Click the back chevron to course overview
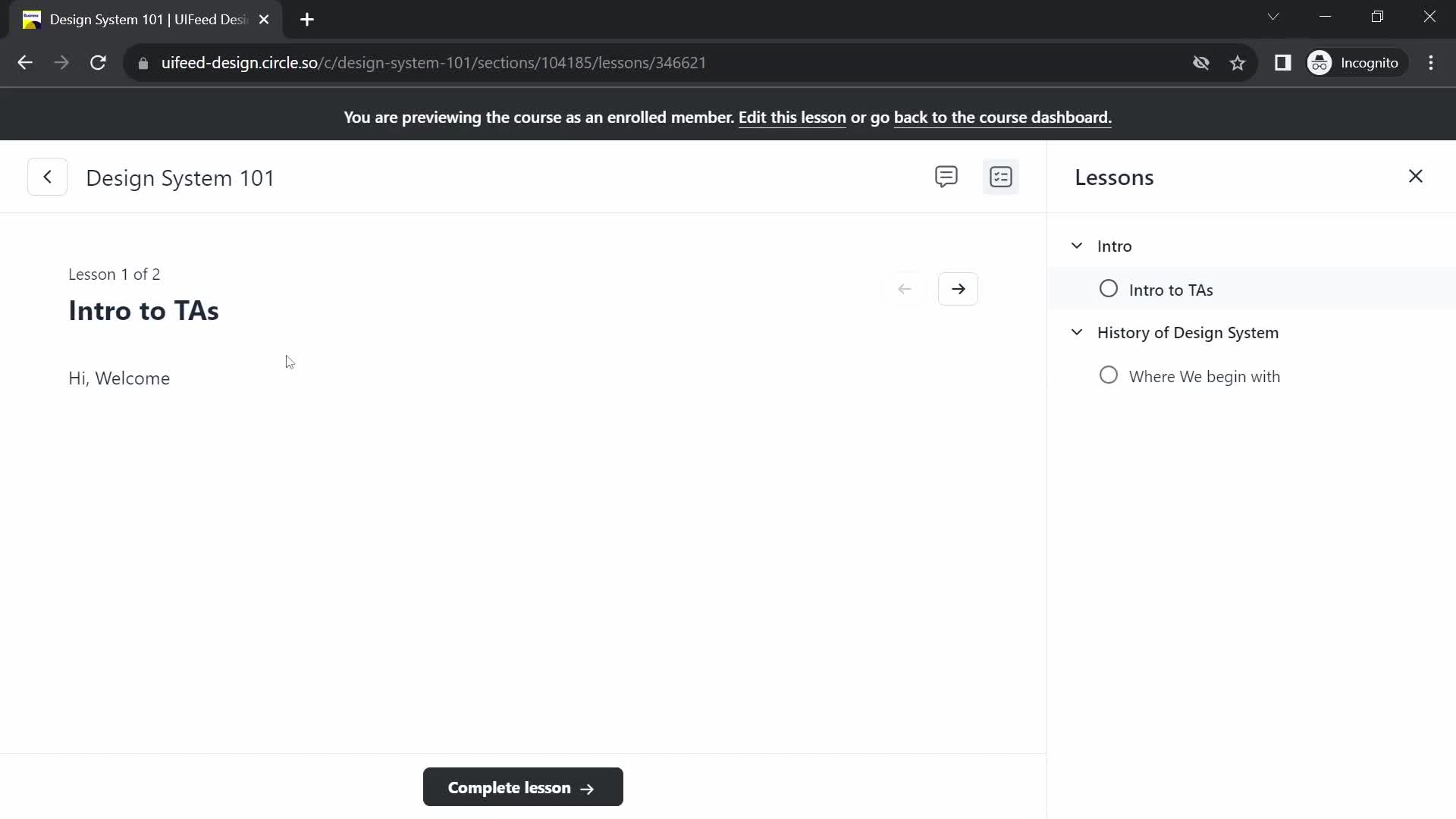Viewport: 1456px width, 819px height. pos(47,177)
